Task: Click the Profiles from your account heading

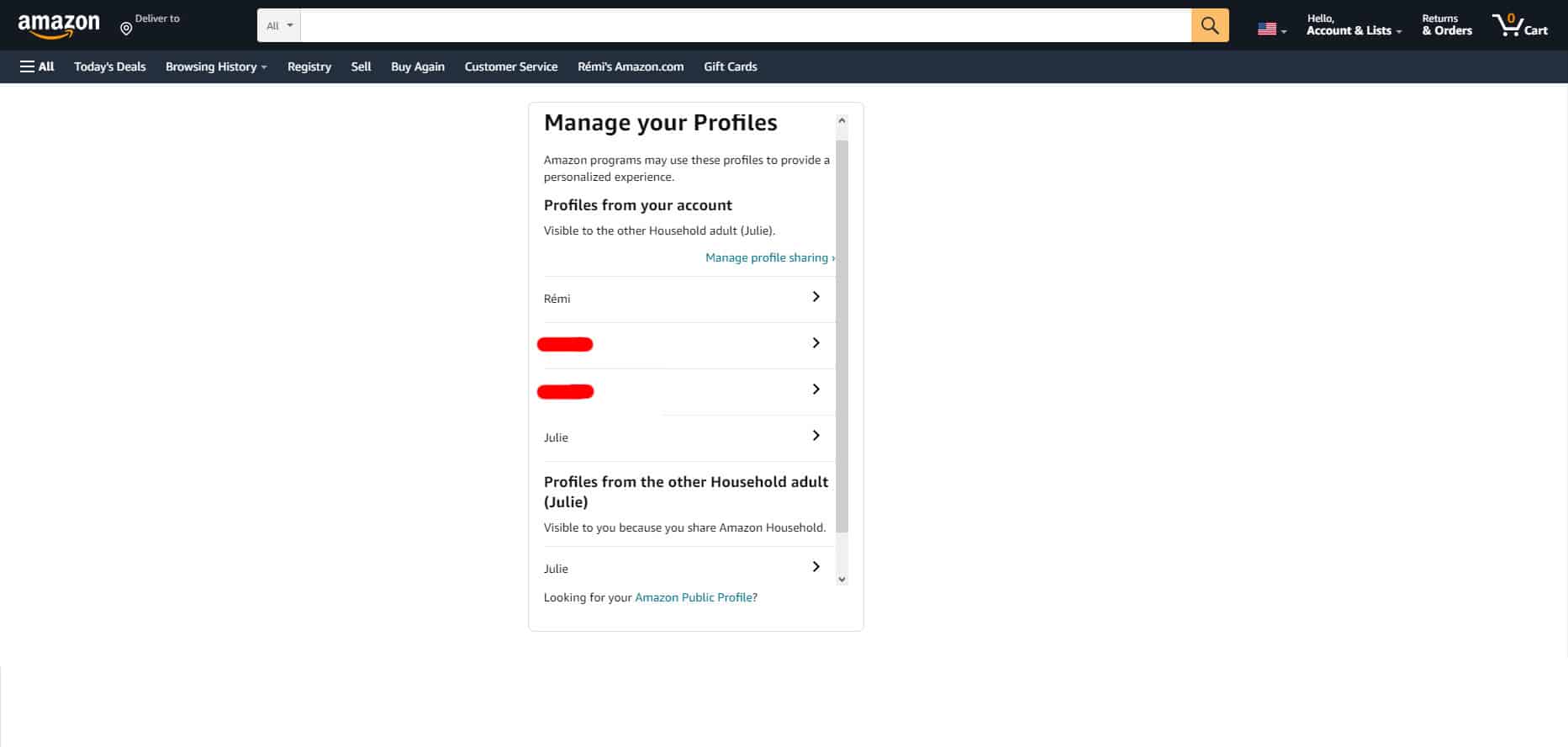Action: click(x=638, y=205)
